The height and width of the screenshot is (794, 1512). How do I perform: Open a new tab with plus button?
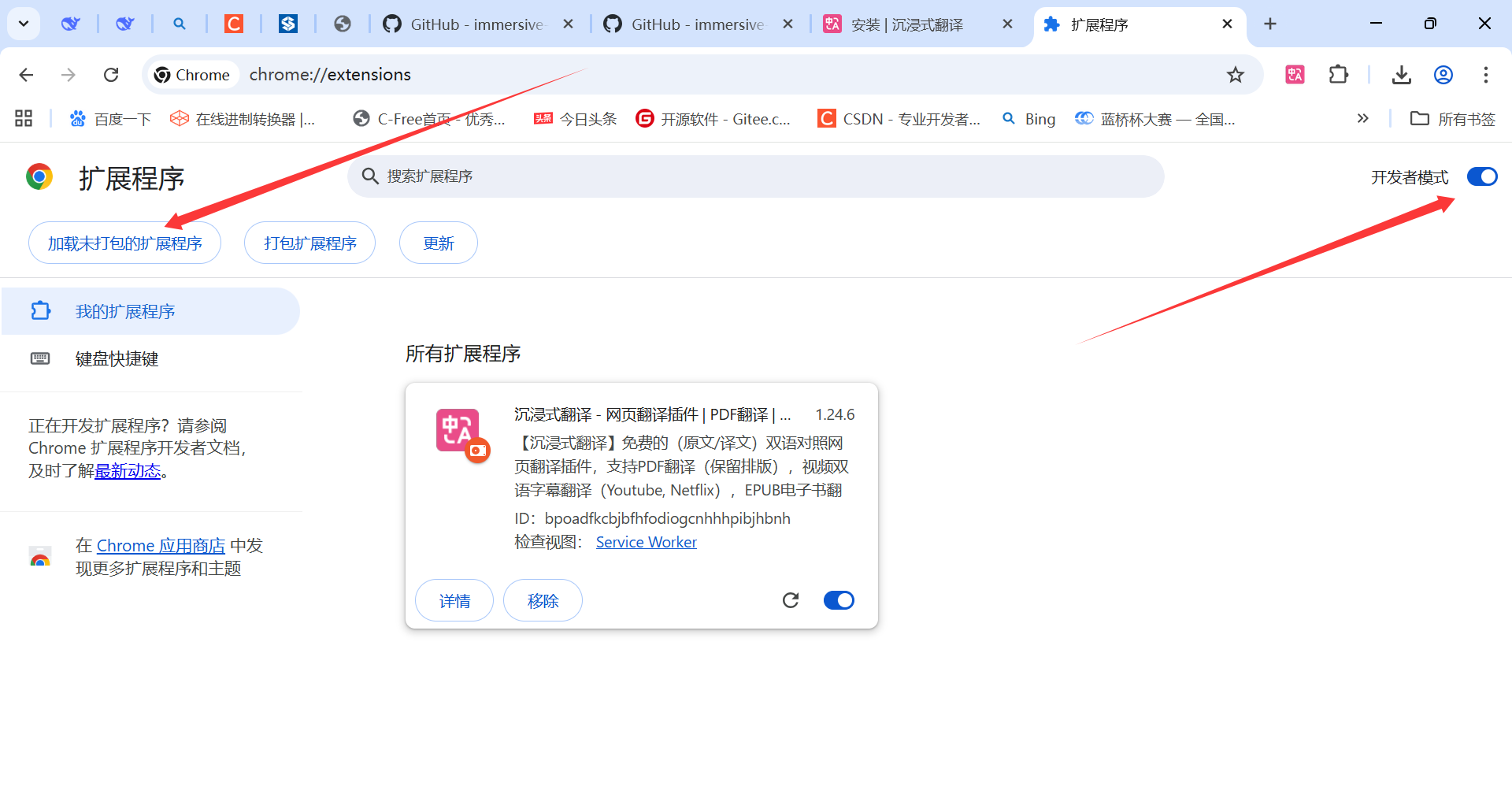1270,24
